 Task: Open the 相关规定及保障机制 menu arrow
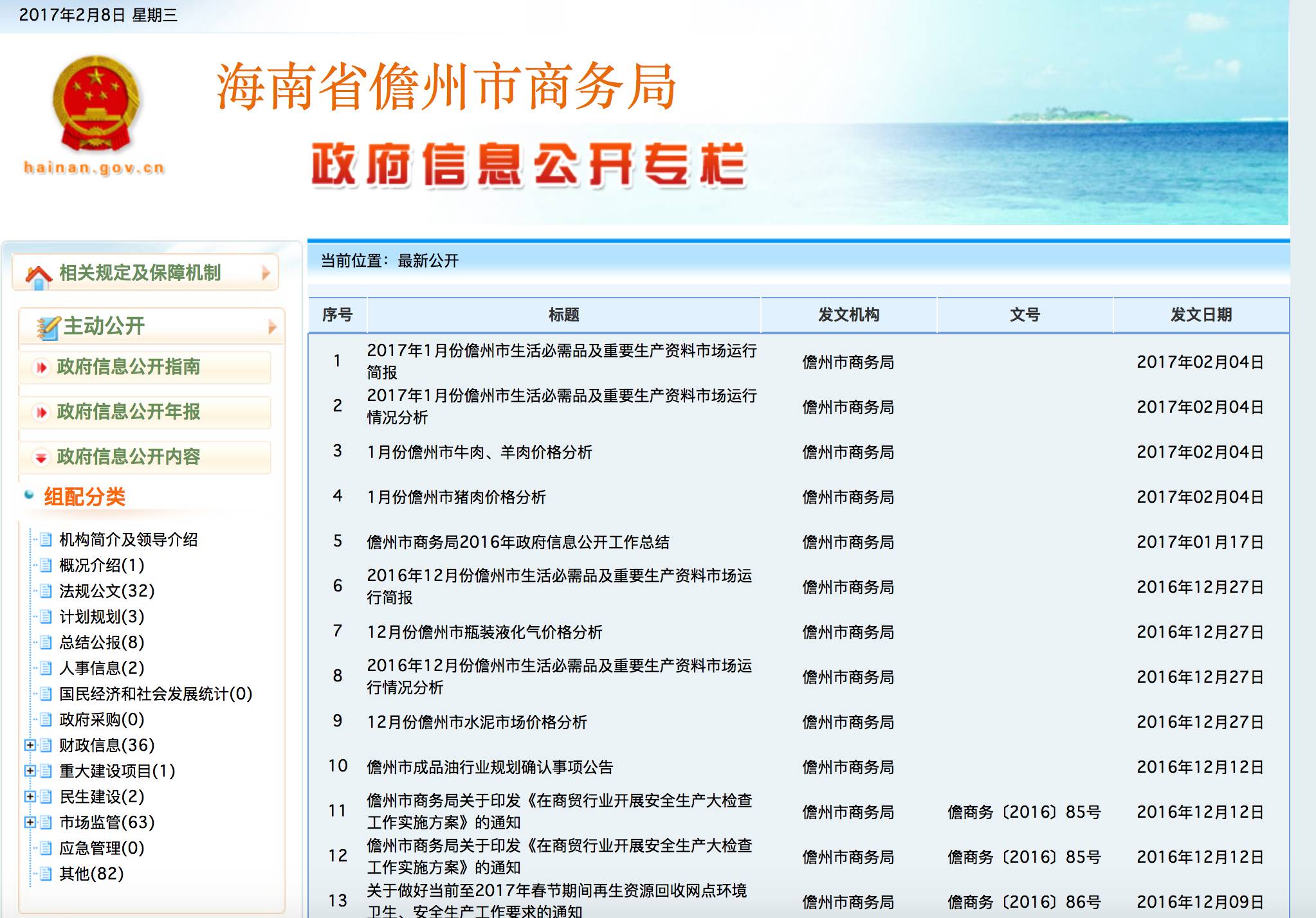pos(266,273)
